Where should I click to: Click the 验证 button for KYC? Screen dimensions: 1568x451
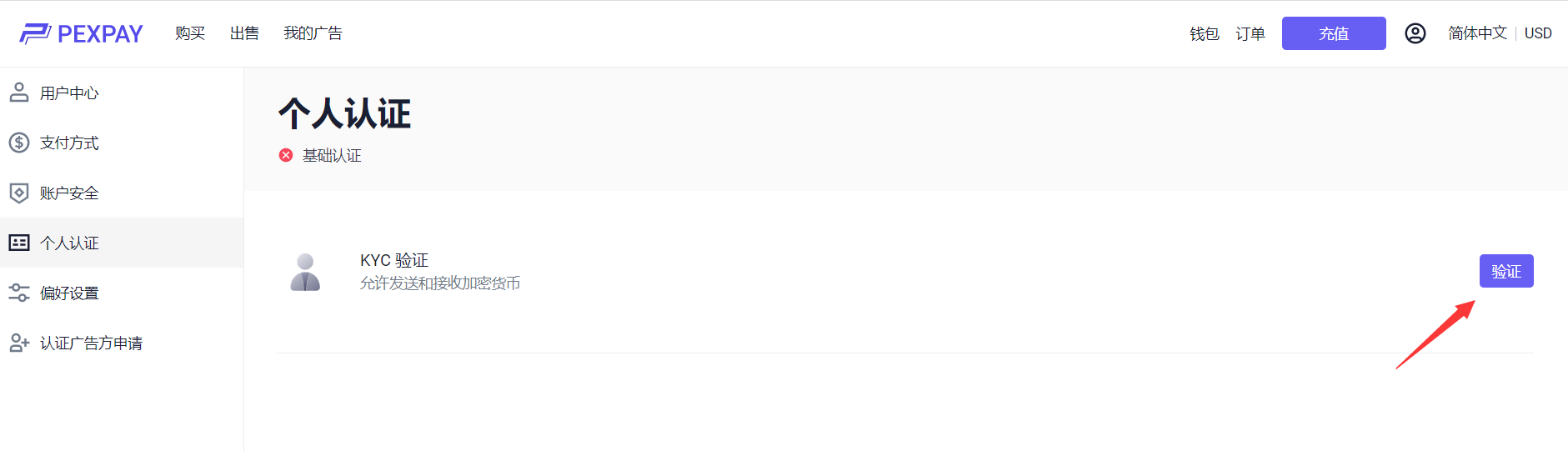[x=1506, y=271]
